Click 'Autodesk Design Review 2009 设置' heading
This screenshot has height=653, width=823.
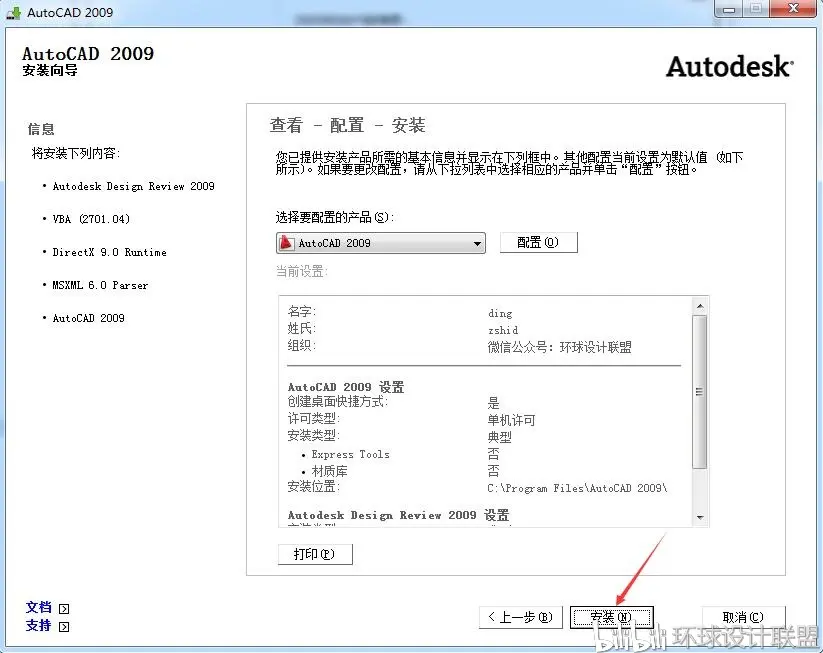click(398, 515)
